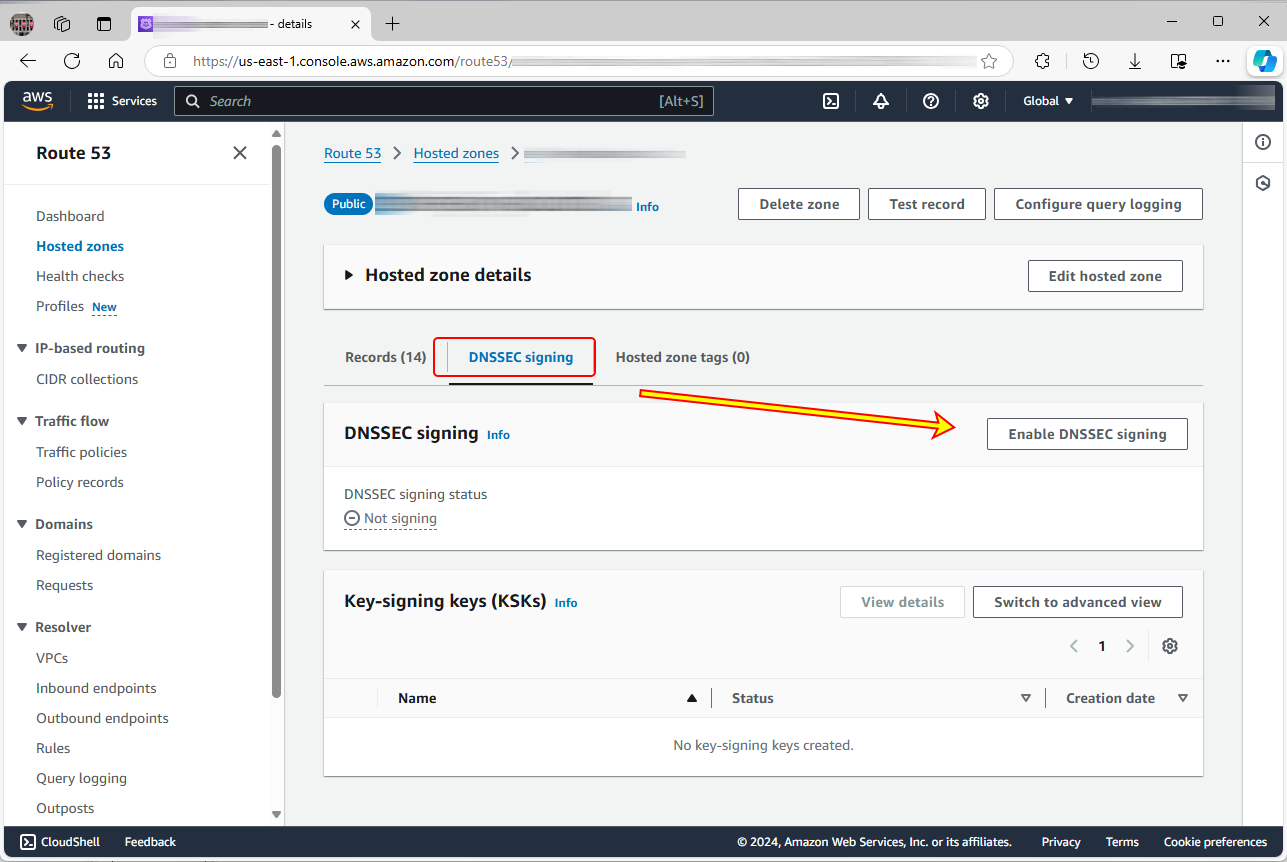
Task: Open KSK table preferences gear
Action: point(1169,646)
